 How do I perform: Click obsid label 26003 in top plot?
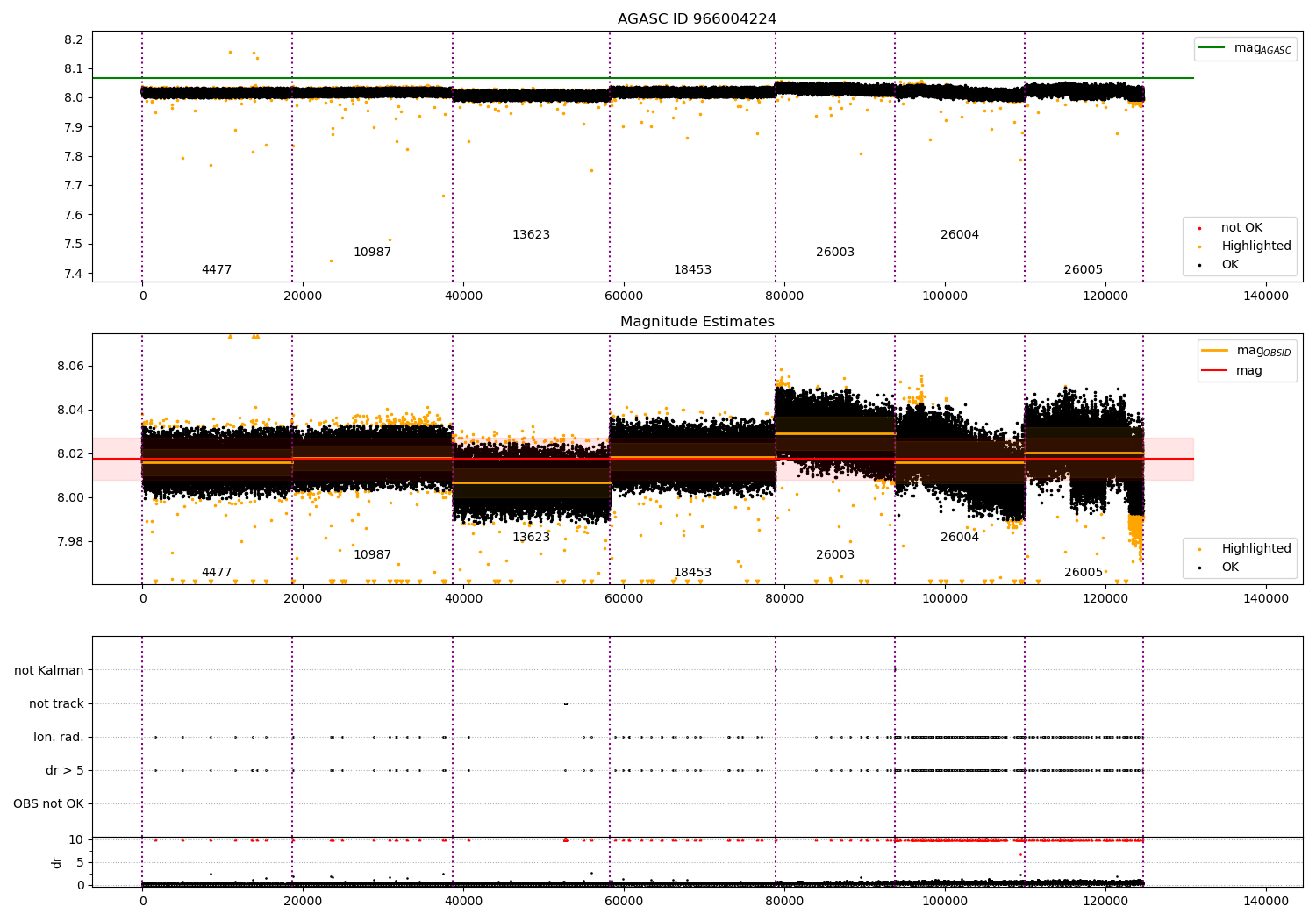pyautogui.click(x=835, y=253)
